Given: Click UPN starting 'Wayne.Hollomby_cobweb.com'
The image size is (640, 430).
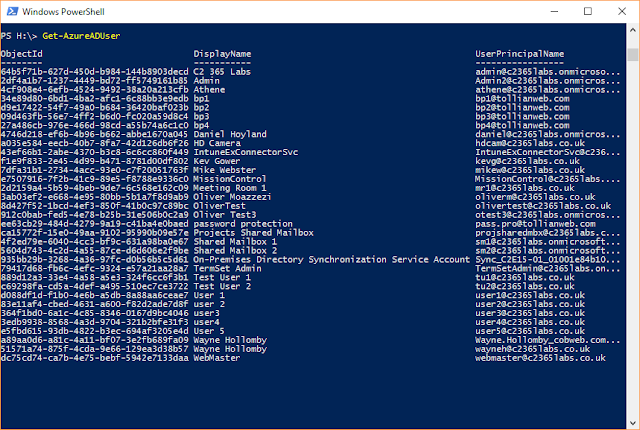Looking at the screenshot, I should coord(547,340).
